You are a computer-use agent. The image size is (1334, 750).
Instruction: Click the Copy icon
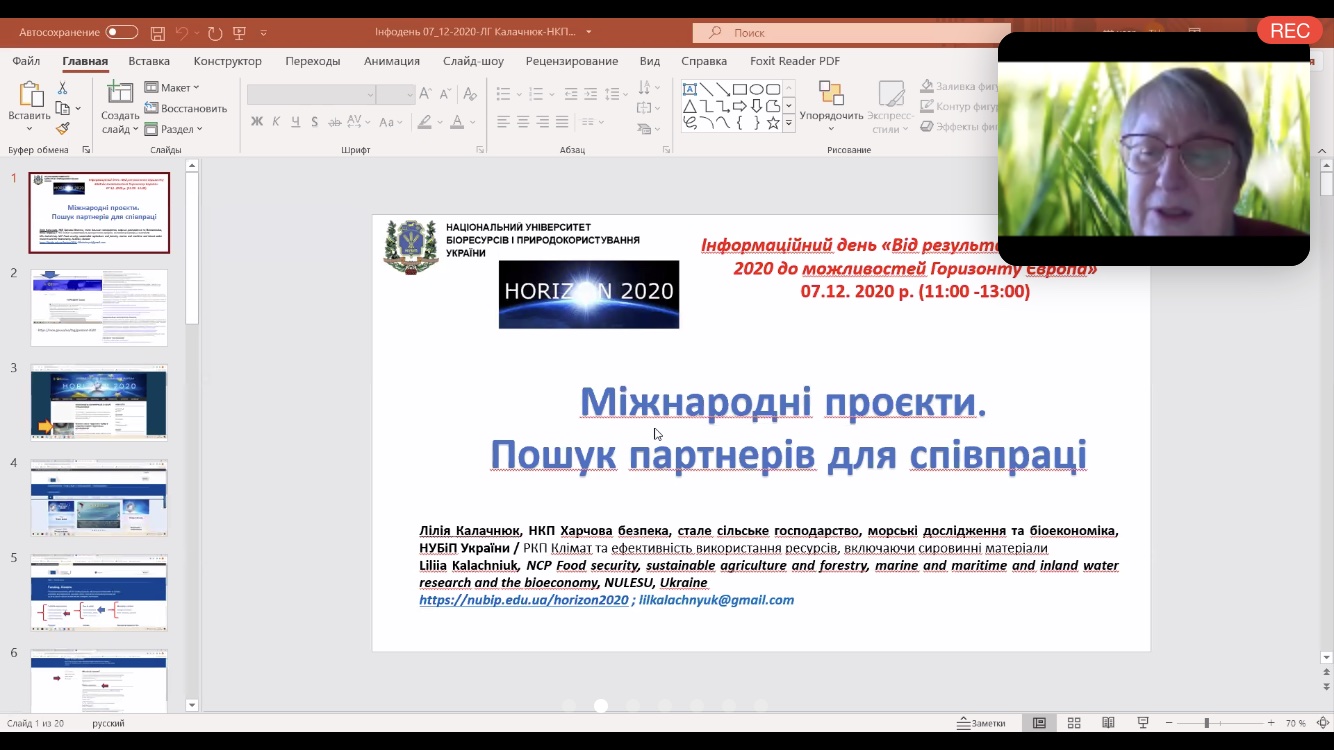pos(63,108)
